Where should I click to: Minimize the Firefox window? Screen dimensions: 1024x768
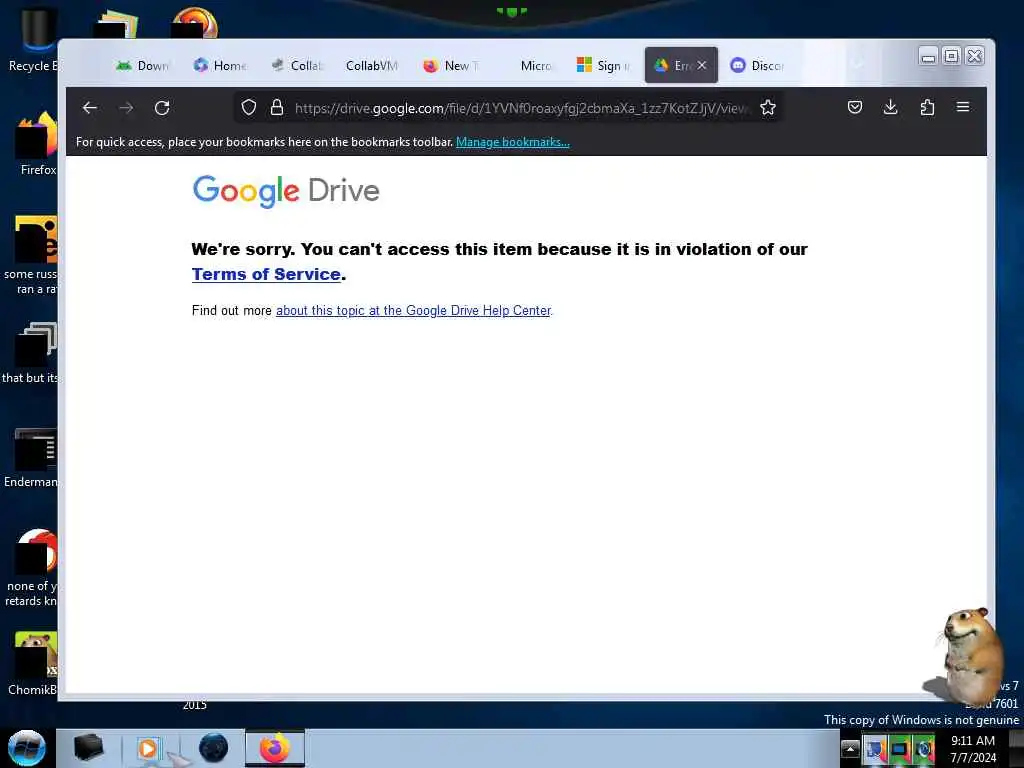pos(928,57)
